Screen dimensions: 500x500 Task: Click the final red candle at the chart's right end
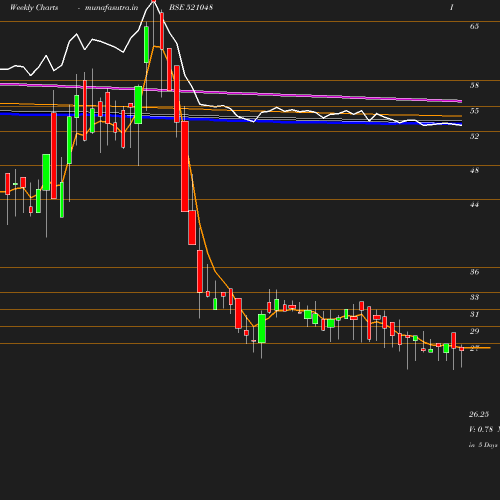(x=462, y=349)
